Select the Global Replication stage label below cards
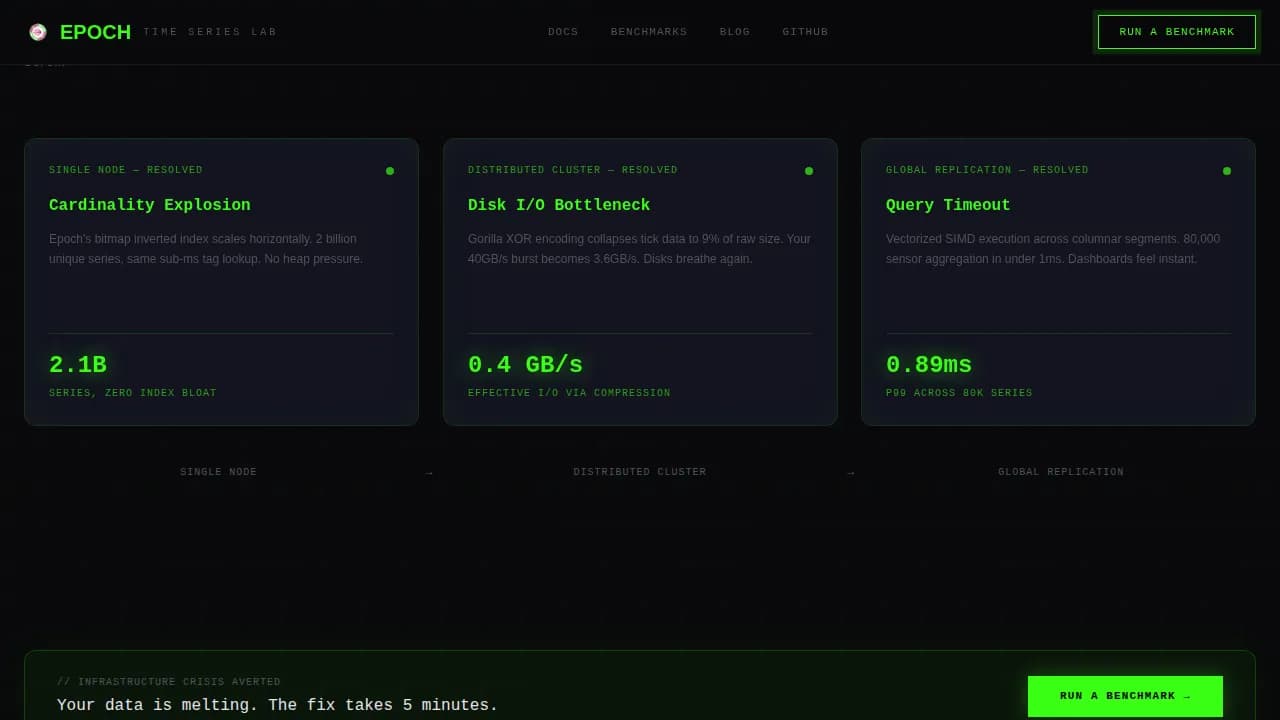This screenshot has height=720, width=1280. [x=1061, y=472]
